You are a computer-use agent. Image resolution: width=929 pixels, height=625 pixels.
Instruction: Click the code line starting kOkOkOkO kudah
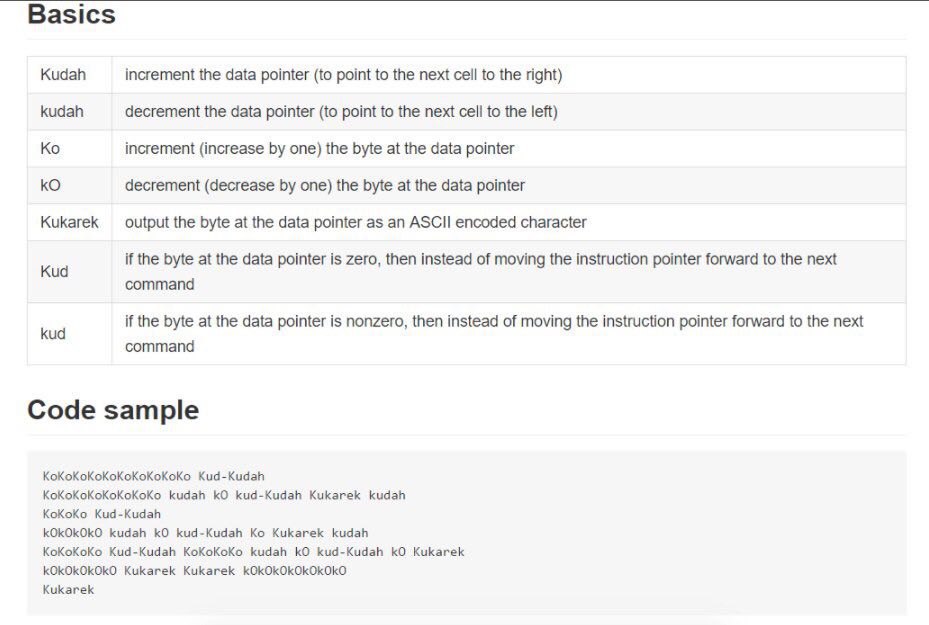coord(205,533)
